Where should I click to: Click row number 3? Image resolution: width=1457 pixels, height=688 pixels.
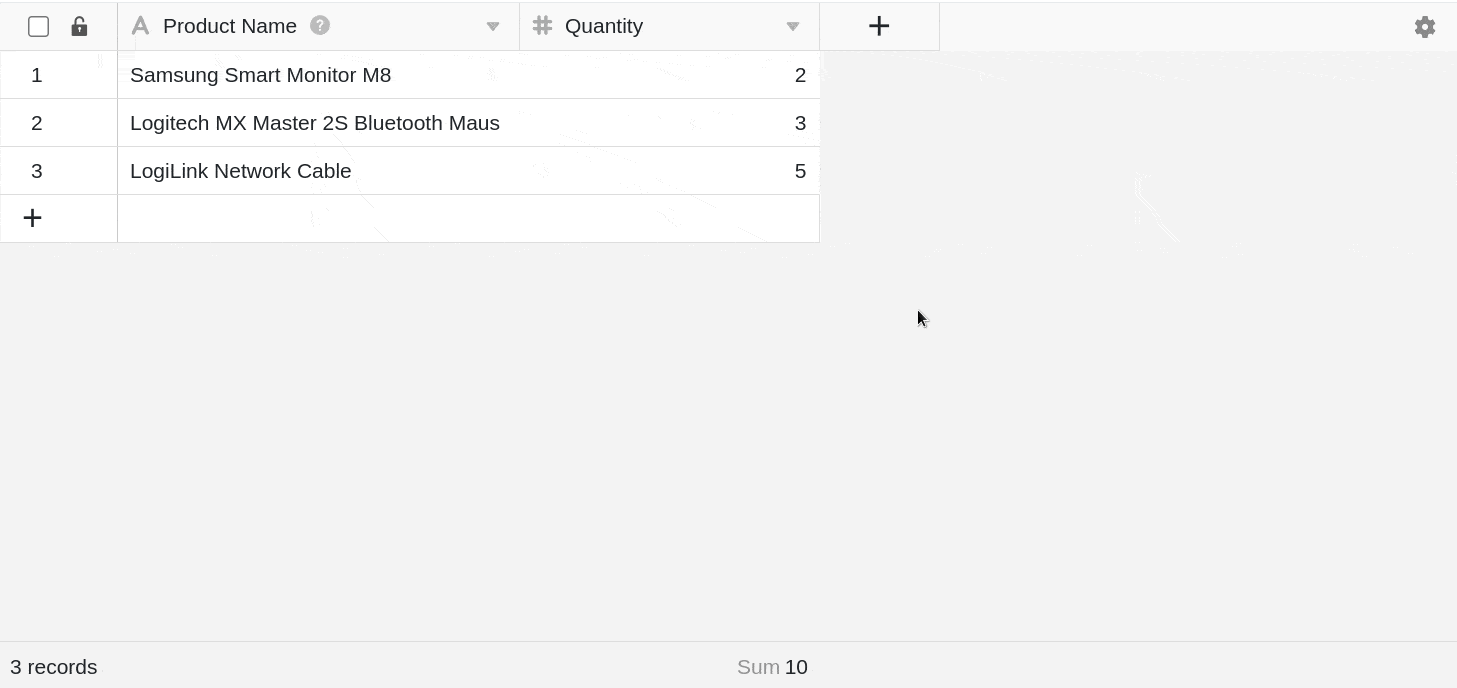click(37, 171)
